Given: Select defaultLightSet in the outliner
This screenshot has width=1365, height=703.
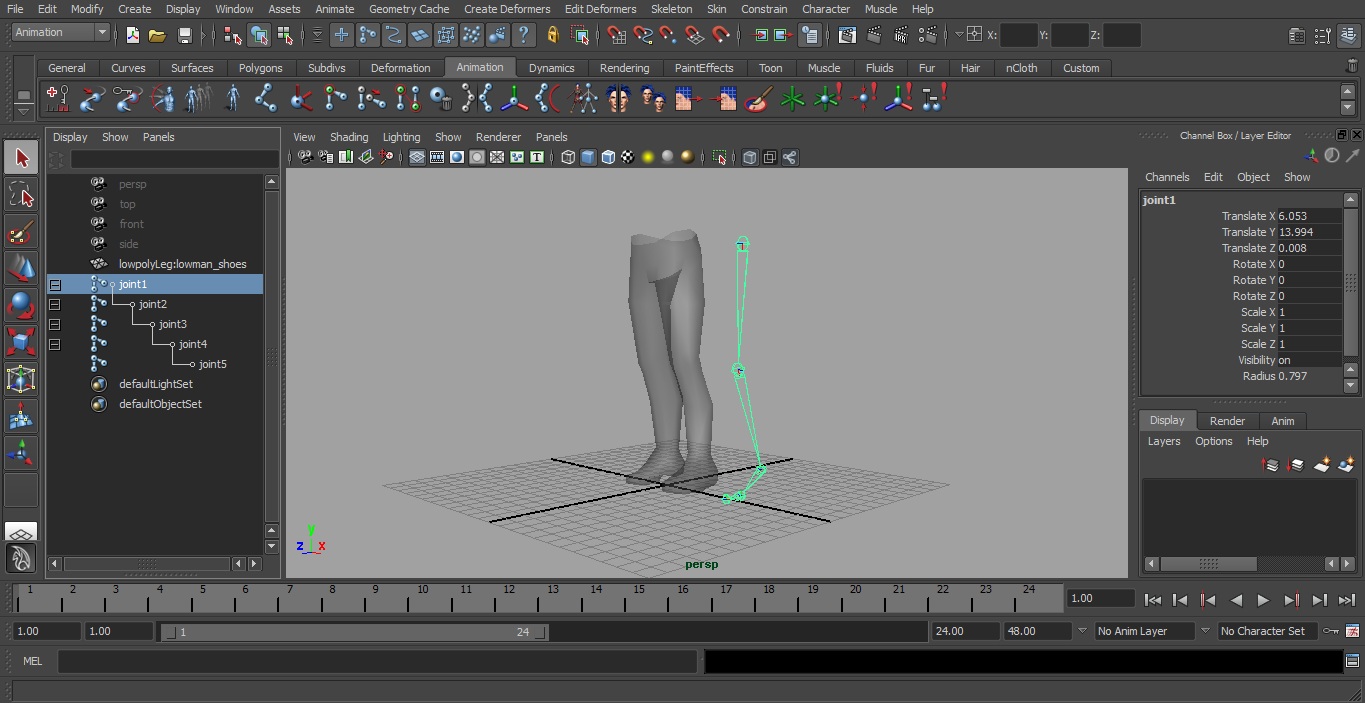Looking at the screenshot, I should (x=155, y=384).
